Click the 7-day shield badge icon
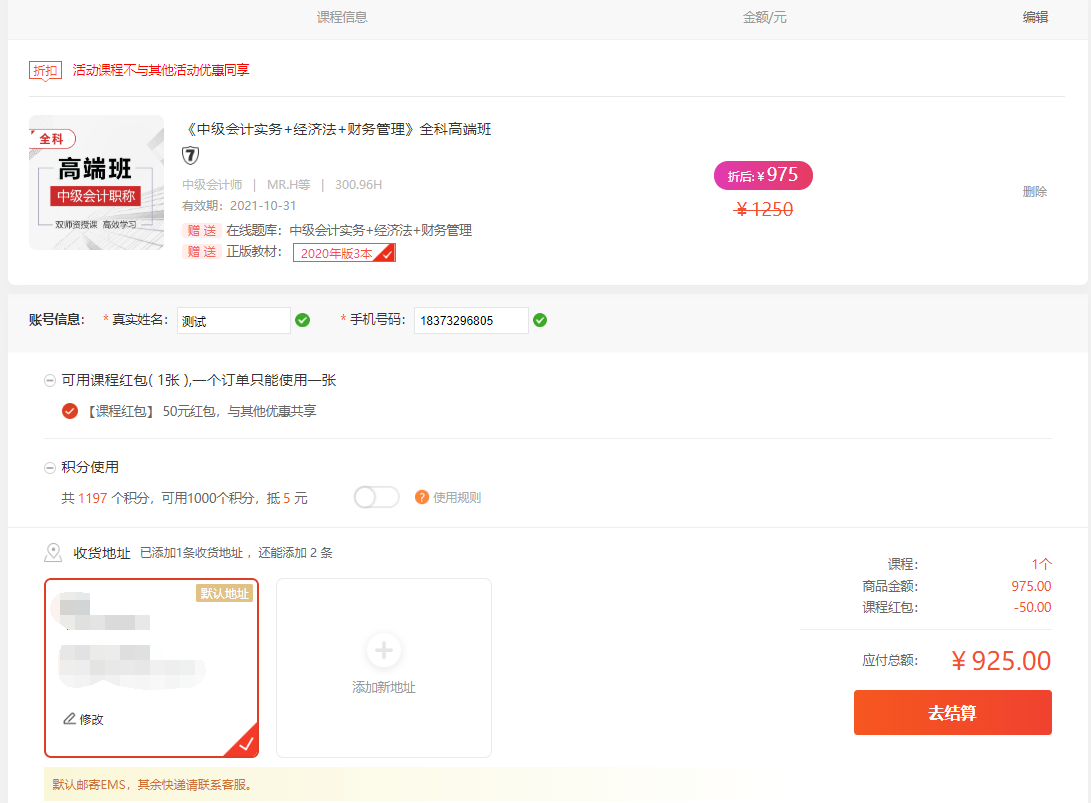The image size is (1091, 803). 190,156
